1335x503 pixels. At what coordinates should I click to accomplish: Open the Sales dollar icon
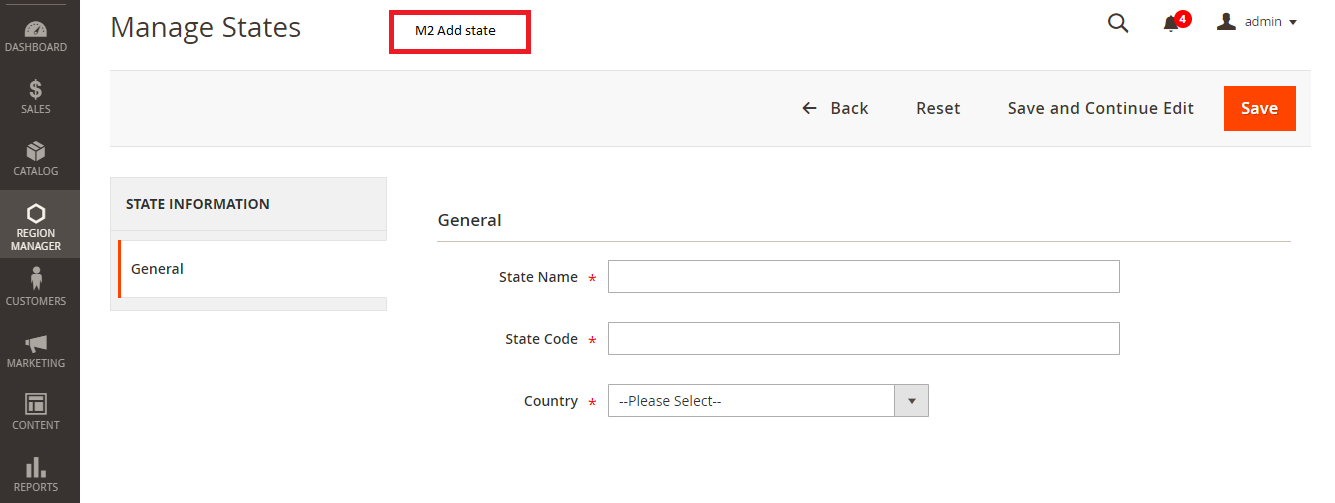point(36,90)
